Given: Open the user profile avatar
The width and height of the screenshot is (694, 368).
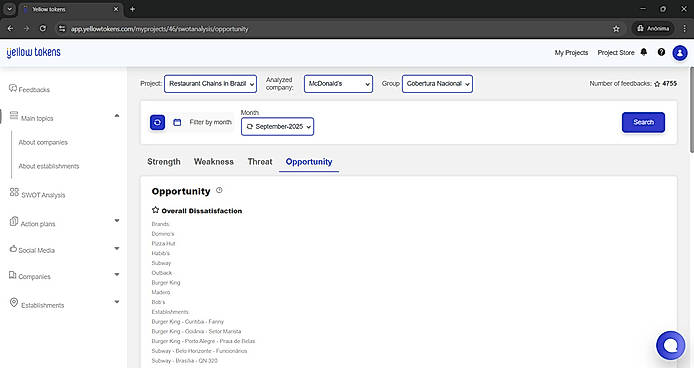Looking at the screenshot, I should pos(680,53).
